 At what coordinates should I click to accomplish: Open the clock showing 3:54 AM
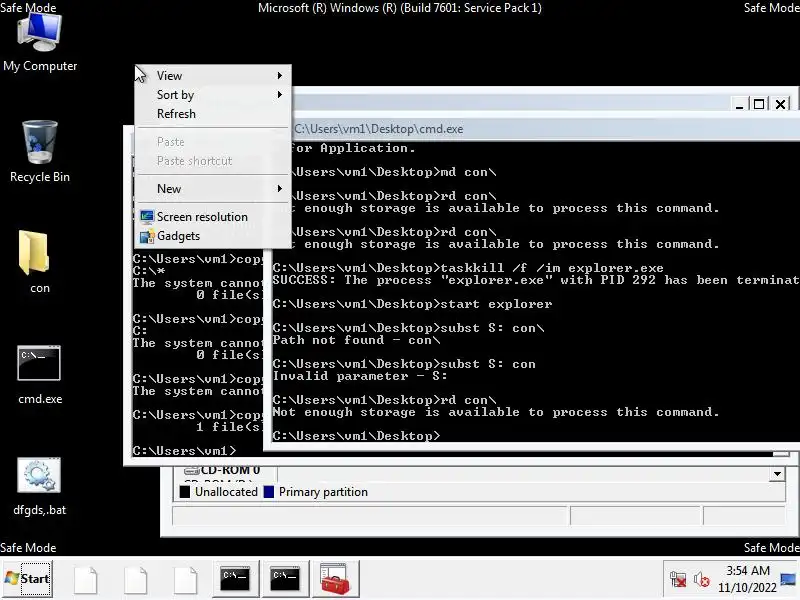(x=747, y=579)
